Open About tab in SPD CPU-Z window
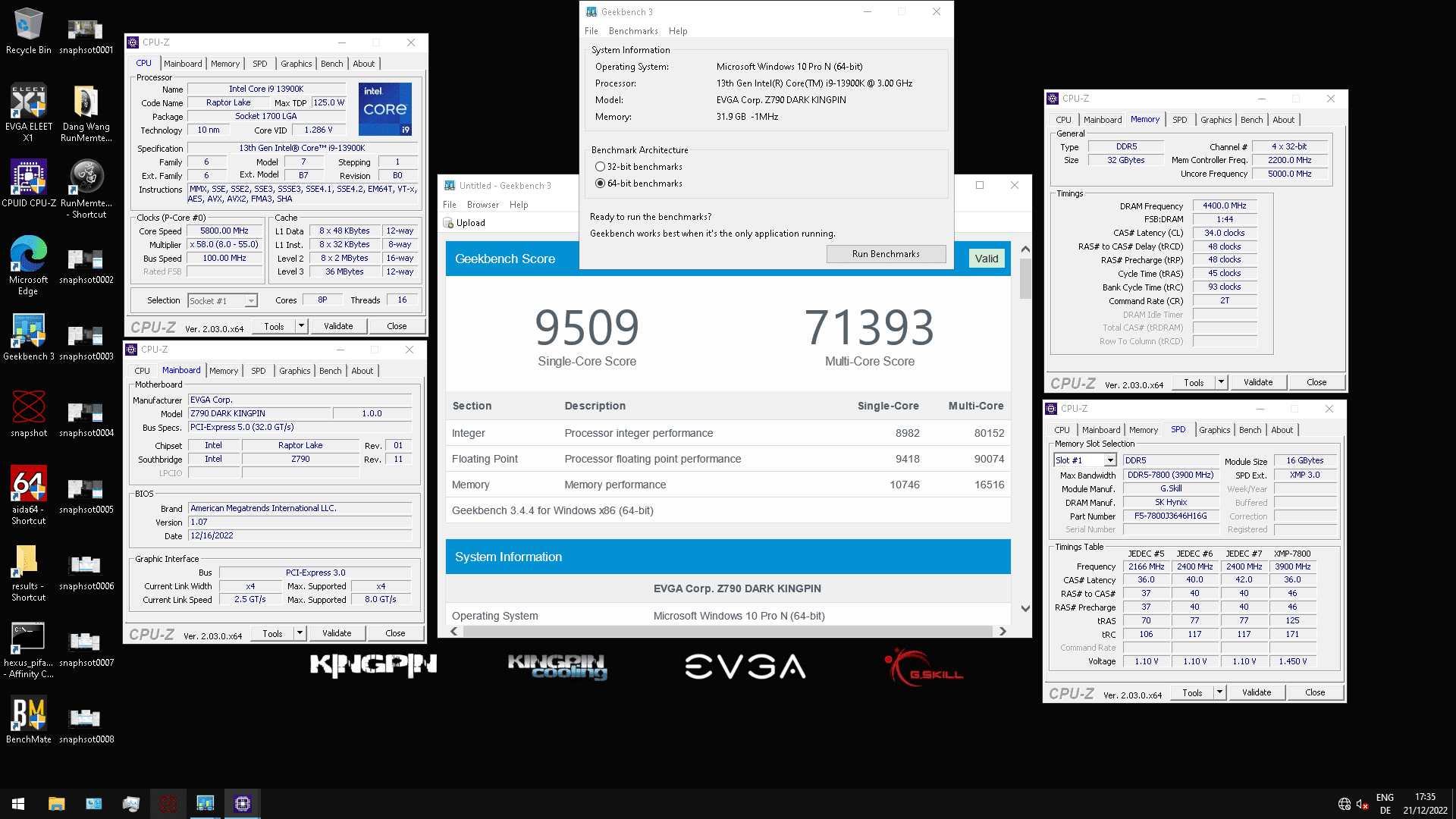Image resolution: width=1456 pixels, height=819 pixels. (x=1282, y=430)
